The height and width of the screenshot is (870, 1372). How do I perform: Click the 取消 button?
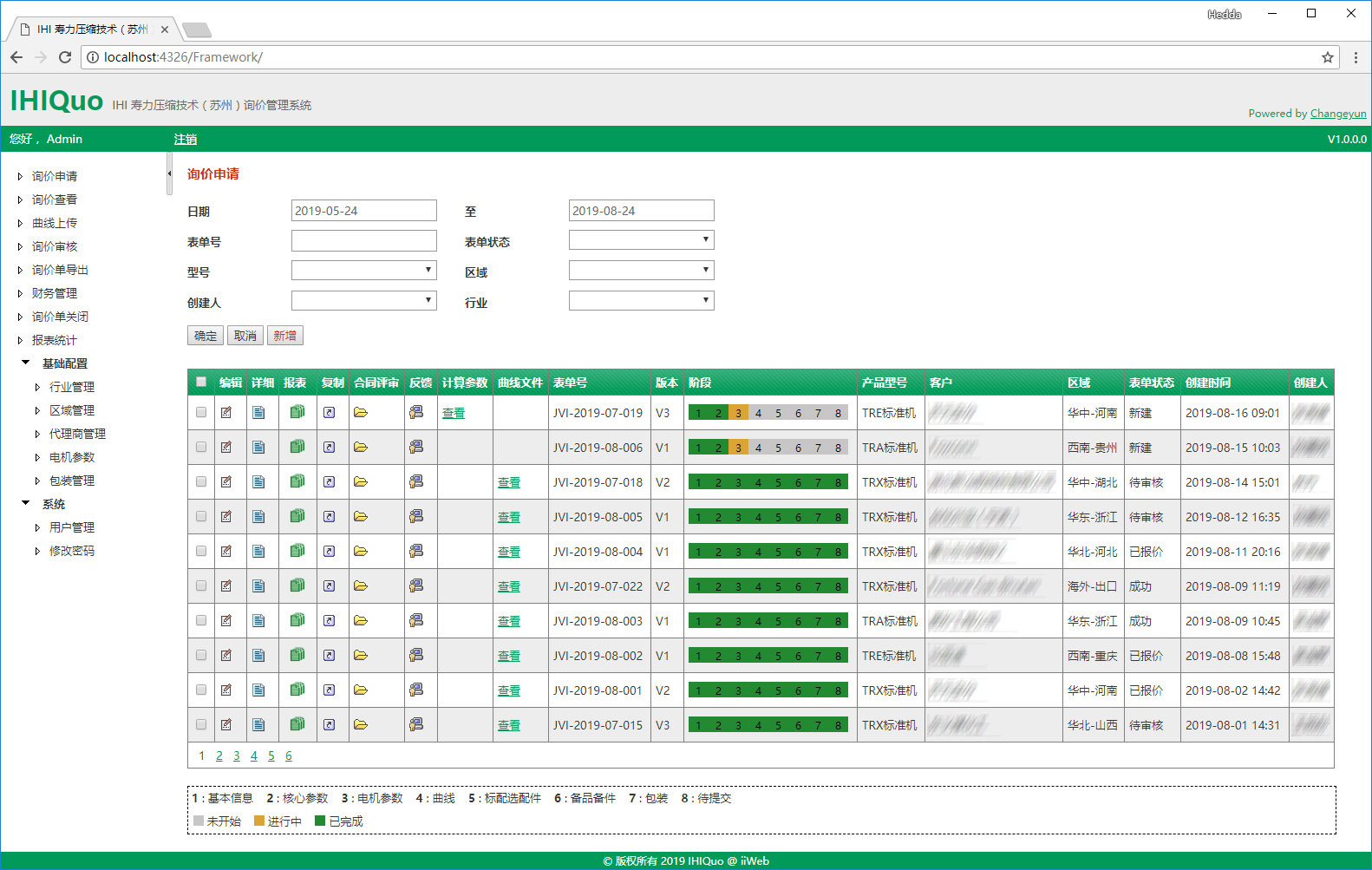pos(245,336)
